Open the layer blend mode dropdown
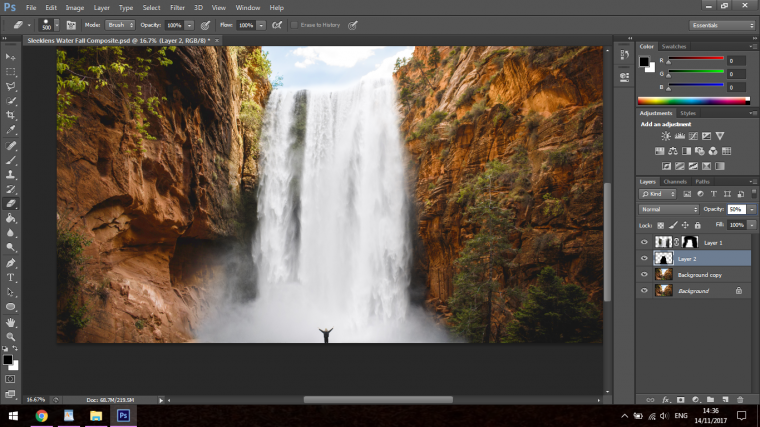 click(x=669, y=209)
